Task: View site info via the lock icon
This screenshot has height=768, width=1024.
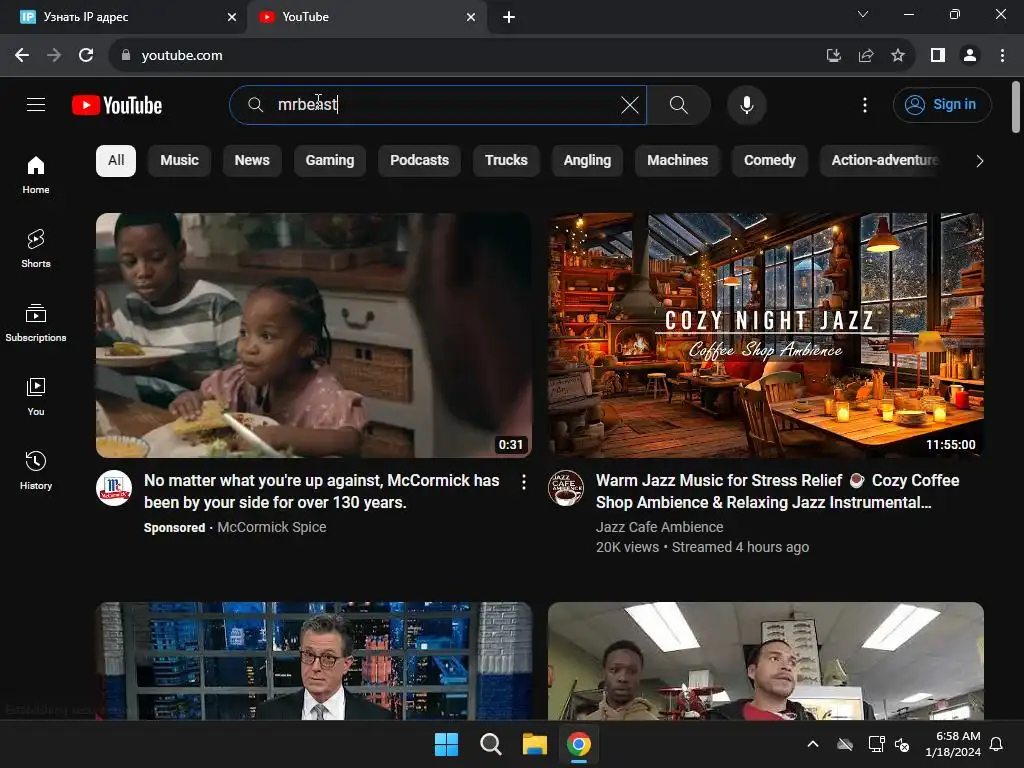Action: tap(126, 56)
